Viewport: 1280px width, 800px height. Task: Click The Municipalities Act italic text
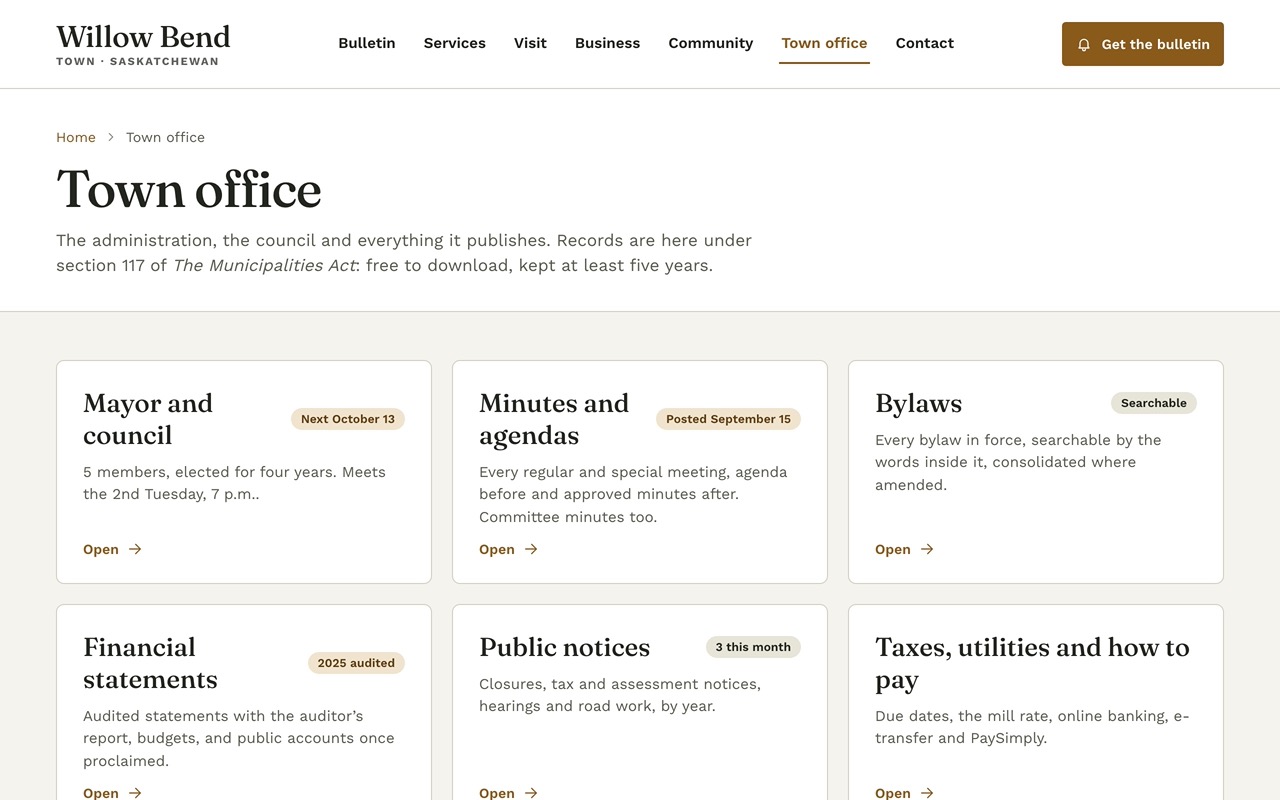(264, 266)
